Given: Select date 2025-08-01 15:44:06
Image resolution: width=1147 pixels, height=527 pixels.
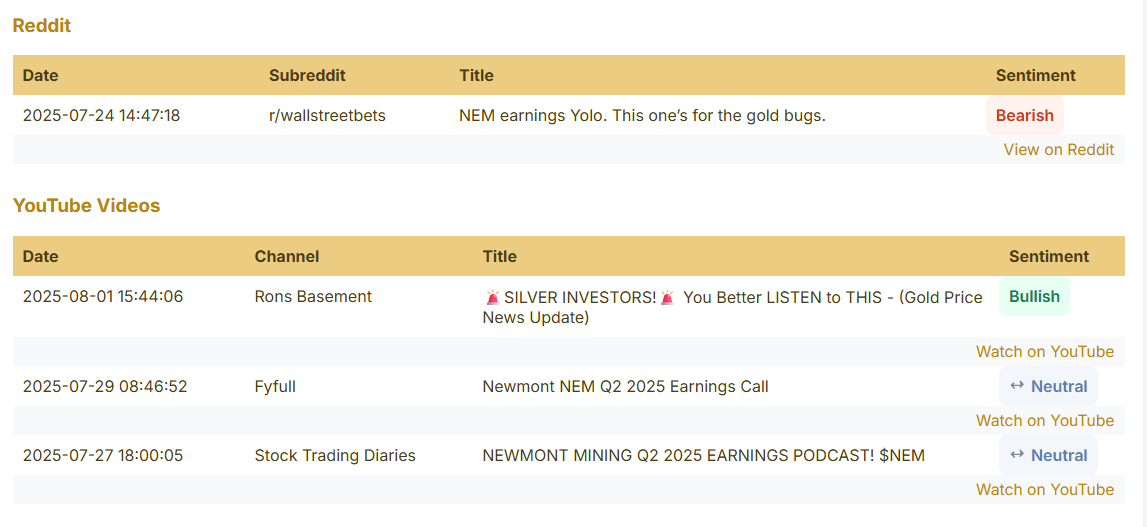Looking at the screenshot, I should pyautogui.click(x=103, y=296).
